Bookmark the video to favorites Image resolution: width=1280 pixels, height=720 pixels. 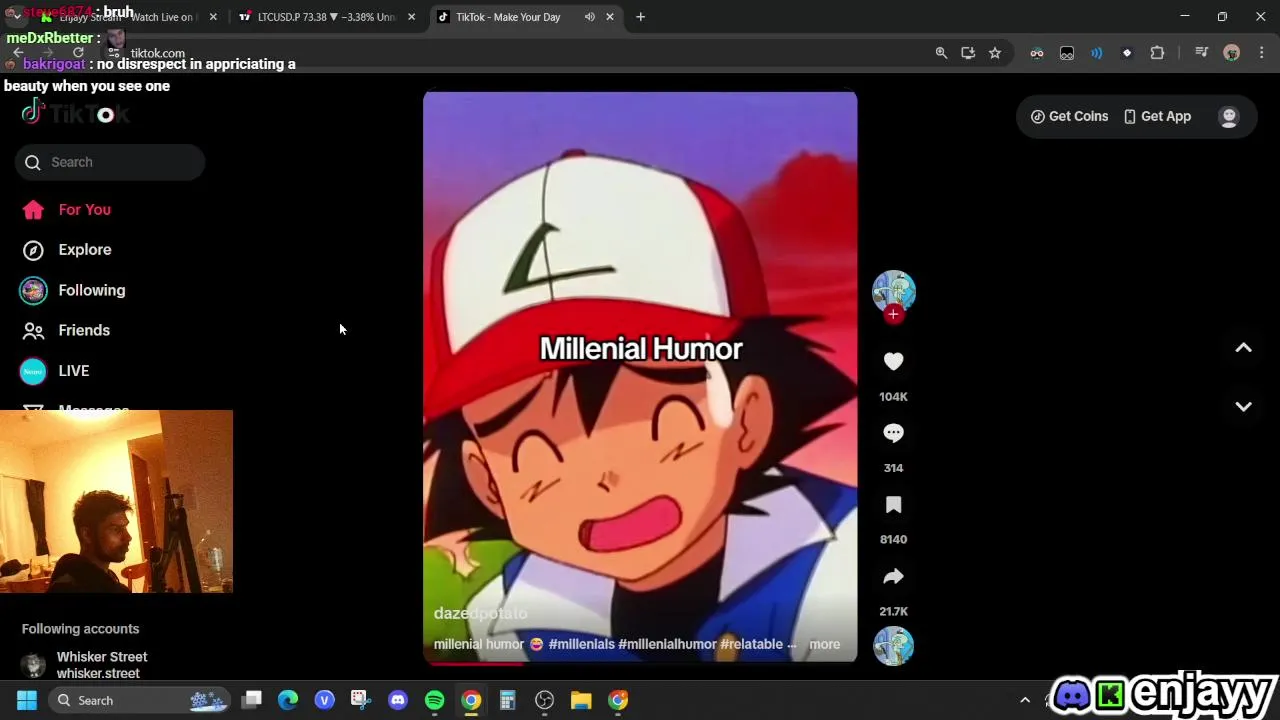(893, 505)
